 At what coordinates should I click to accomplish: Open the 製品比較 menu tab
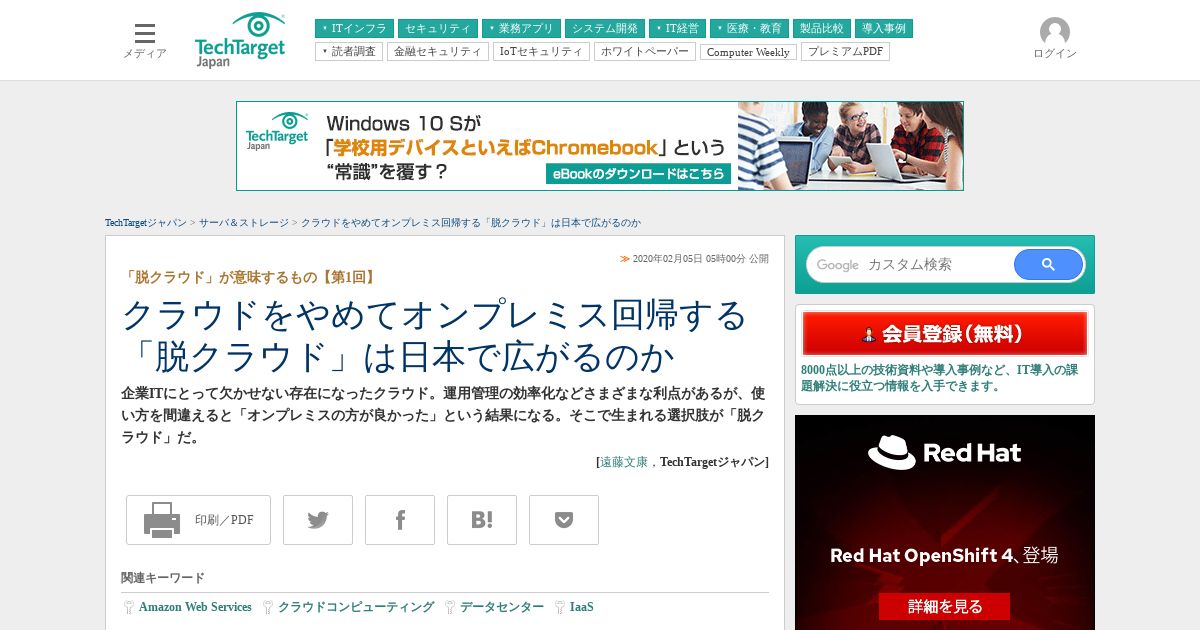[822, 29]
